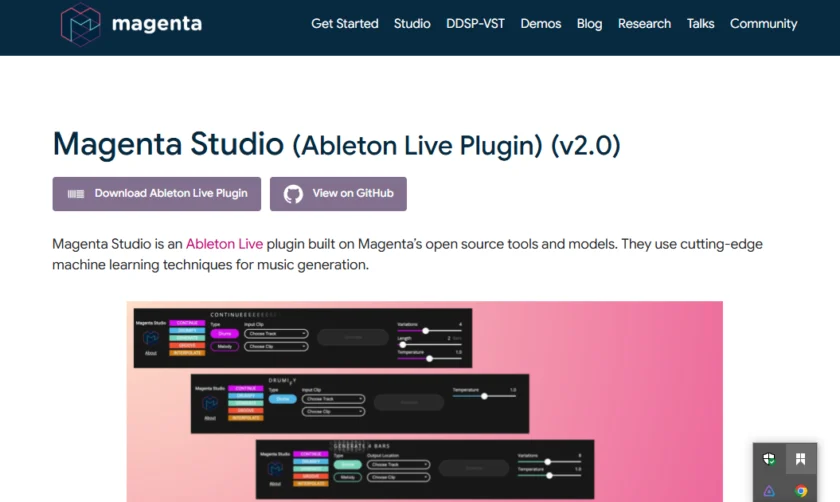Viewport: 840px width, 502px height.
Task: Click the Magenta hexagon logo icon
Action: 80,24
